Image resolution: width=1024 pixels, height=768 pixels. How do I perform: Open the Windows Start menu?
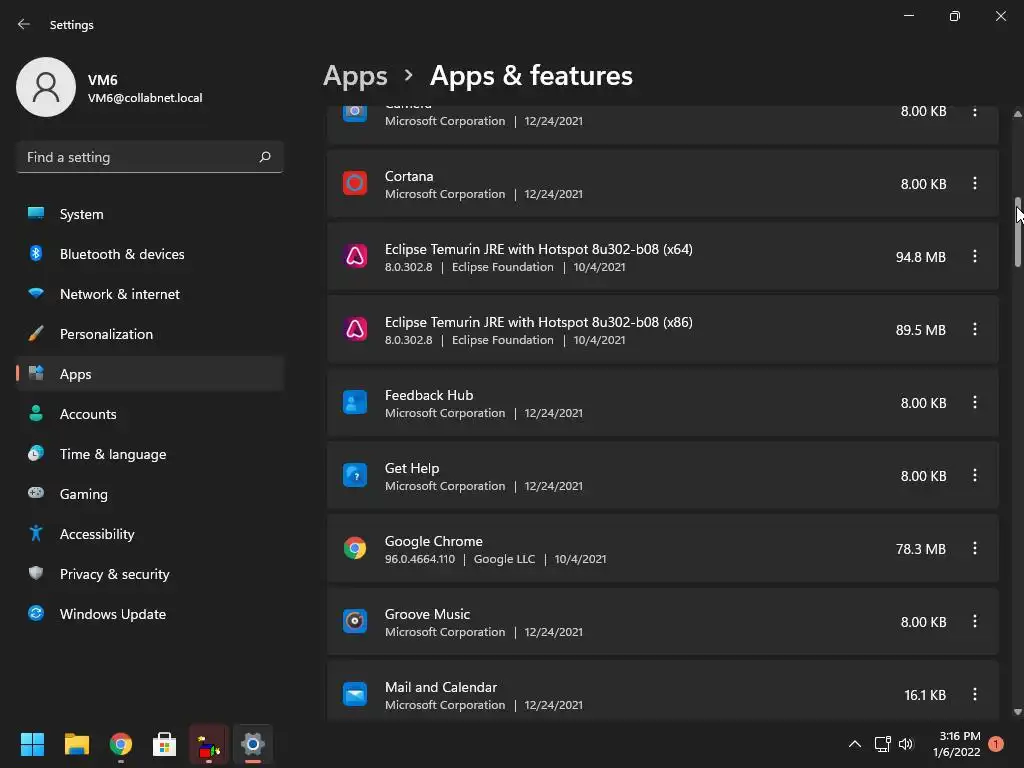pos(32,744)
